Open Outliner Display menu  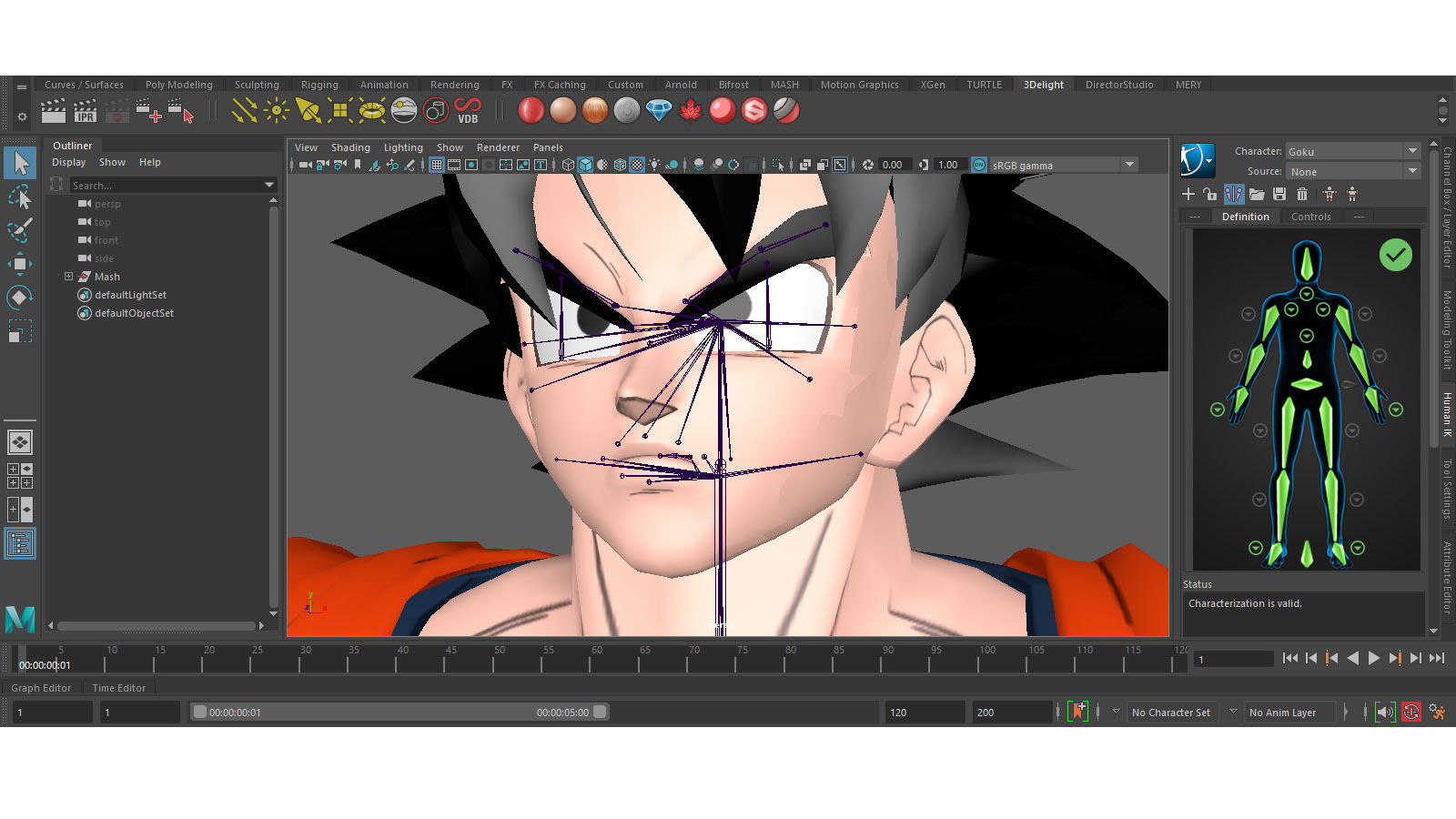pos(68,162)
